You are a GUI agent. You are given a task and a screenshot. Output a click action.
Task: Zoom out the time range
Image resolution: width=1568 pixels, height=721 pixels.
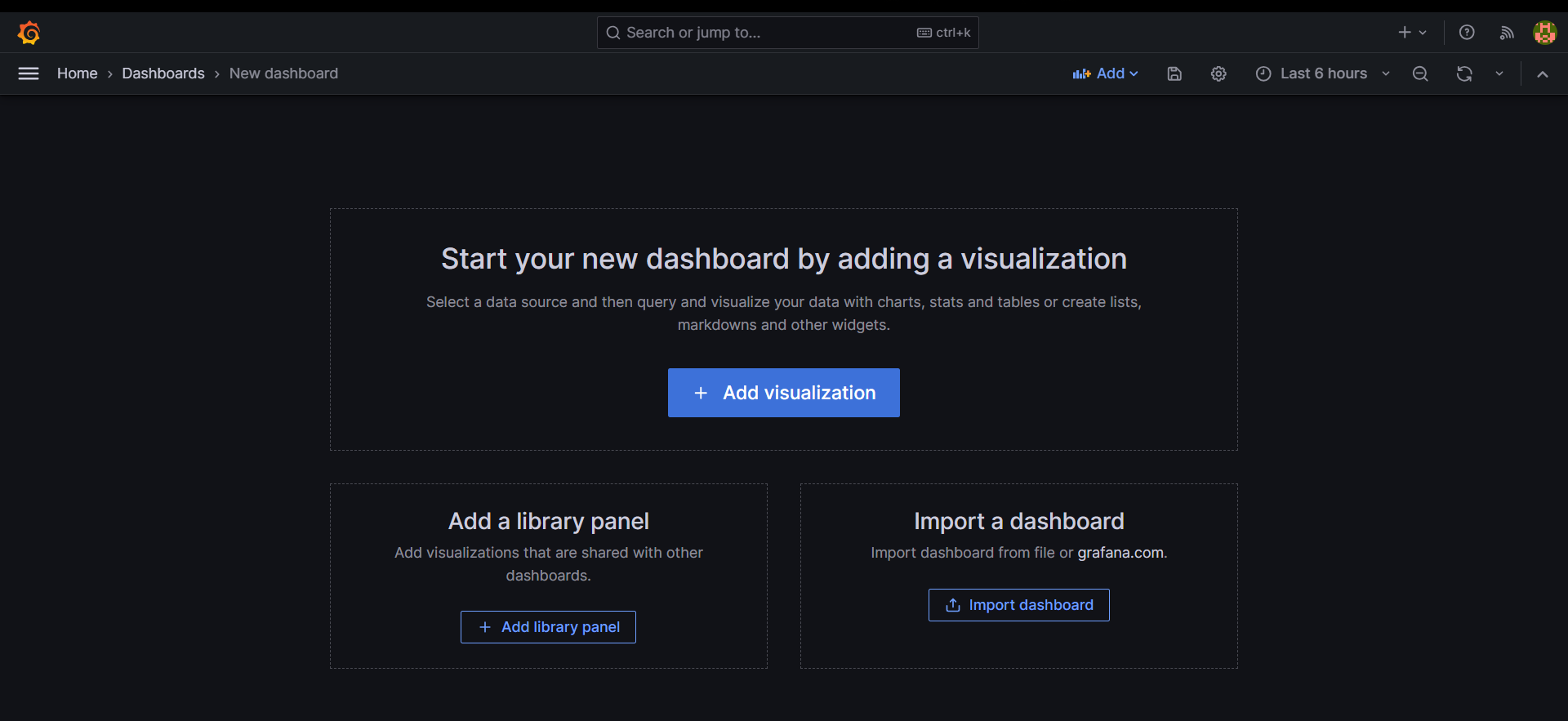point(1420,73)
